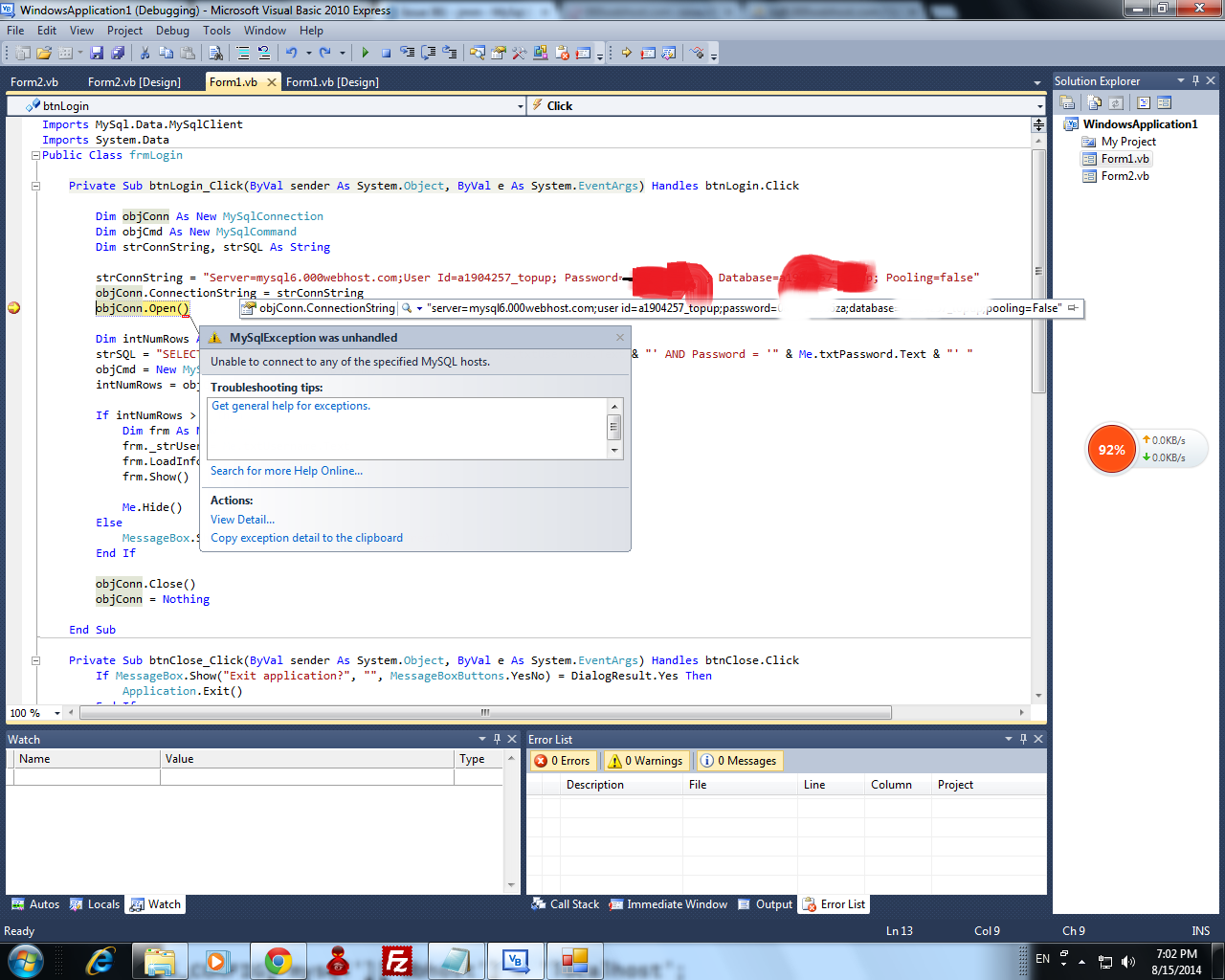Click Get general help for exceptions link

pos(291,406)
